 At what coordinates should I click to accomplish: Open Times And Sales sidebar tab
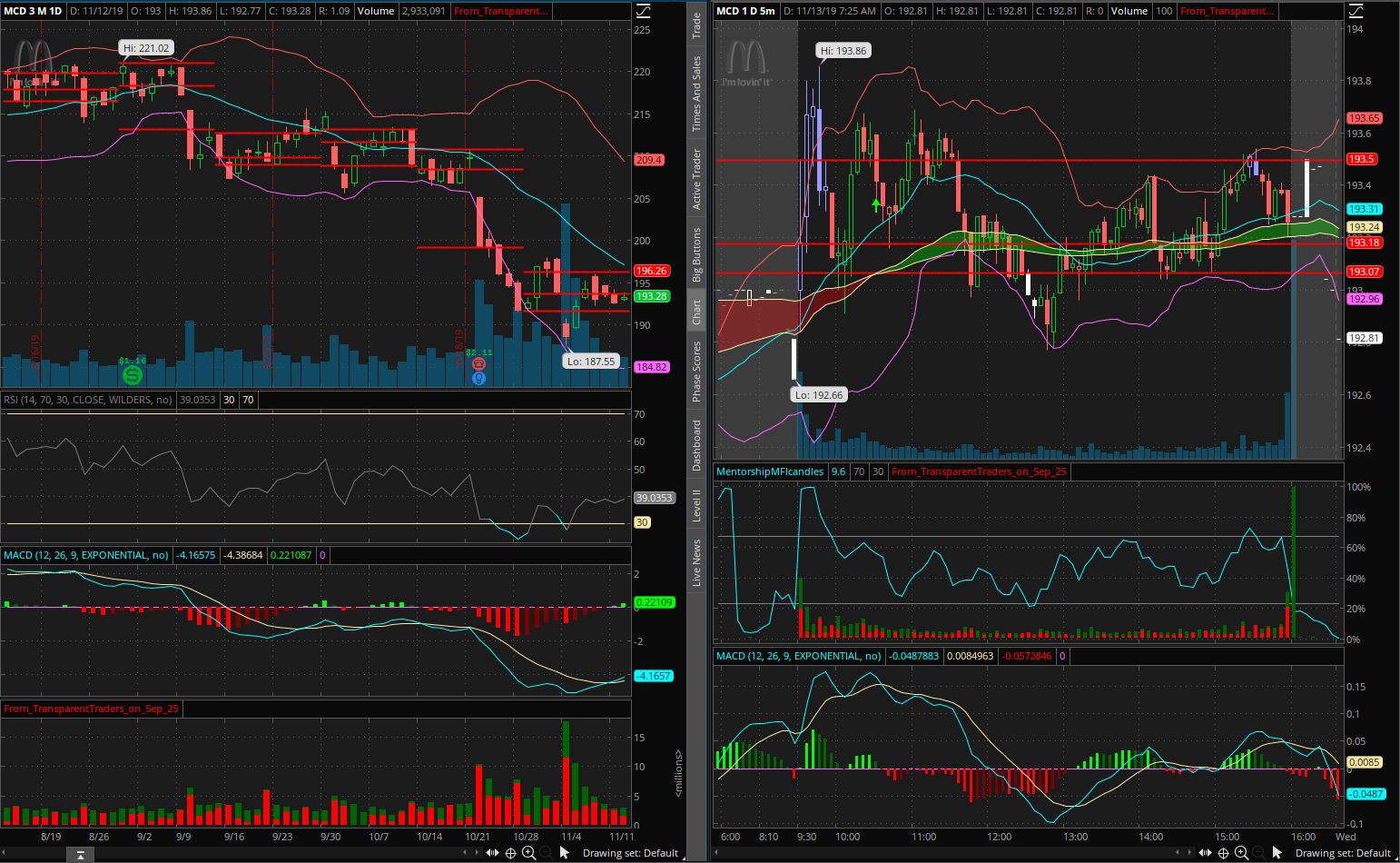pos(696,94)
